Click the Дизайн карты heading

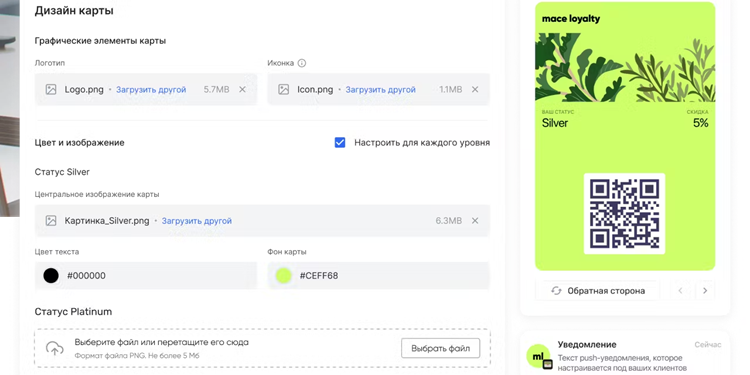74,11
